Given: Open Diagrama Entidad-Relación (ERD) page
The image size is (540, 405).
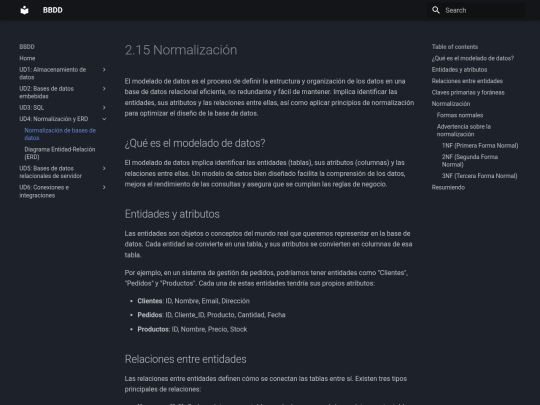Looking at the screenshot, I should tap(60, 153).
